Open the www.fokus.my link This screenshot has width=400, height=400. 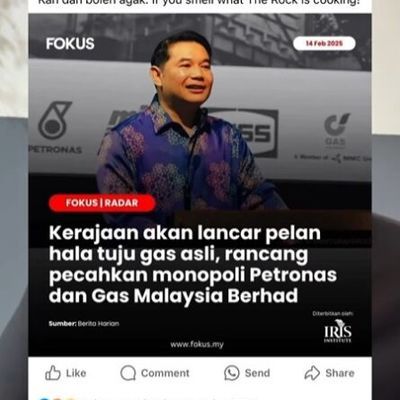[x=197, y=345]
